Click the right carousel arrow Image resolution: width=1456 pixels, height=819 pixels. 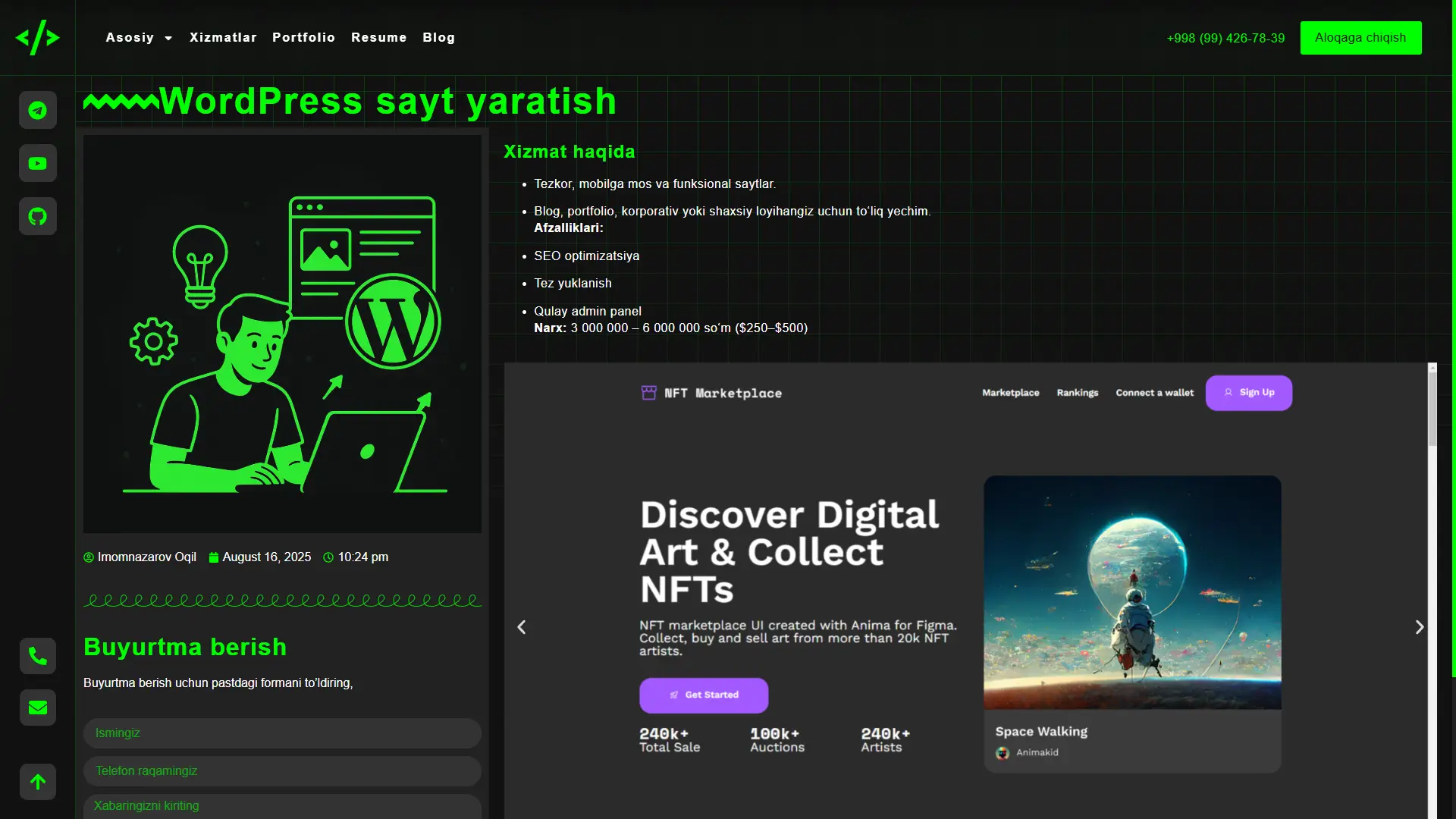[x=1420, y=627]
